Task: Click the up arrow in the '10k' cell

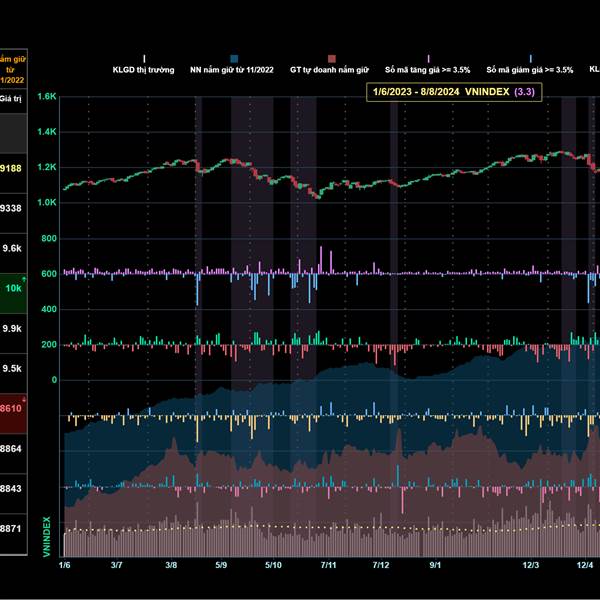Action: click(x=24, y=279)
